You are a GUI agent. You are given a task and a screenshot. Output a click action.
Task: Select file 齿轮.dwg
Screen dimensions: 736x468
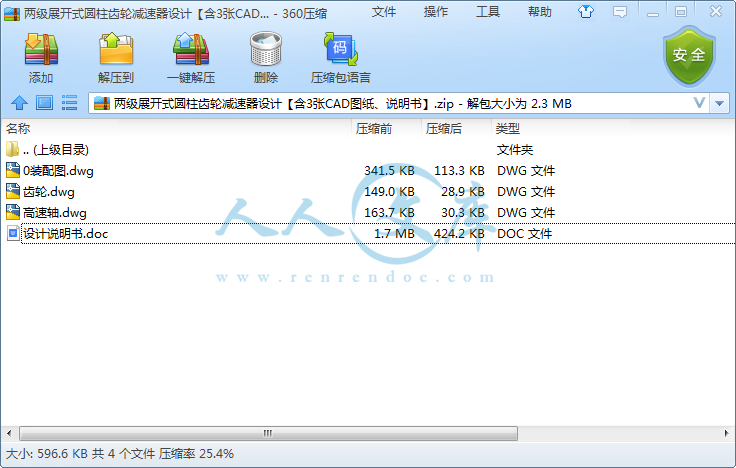368,192
